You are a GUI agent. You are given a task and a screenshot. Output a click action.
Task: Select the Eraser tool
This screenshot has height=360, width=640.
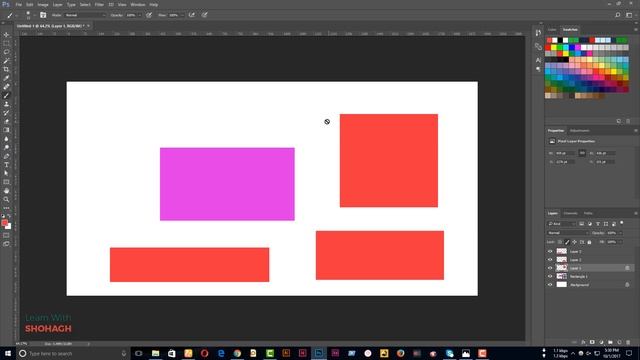[6, 121]
